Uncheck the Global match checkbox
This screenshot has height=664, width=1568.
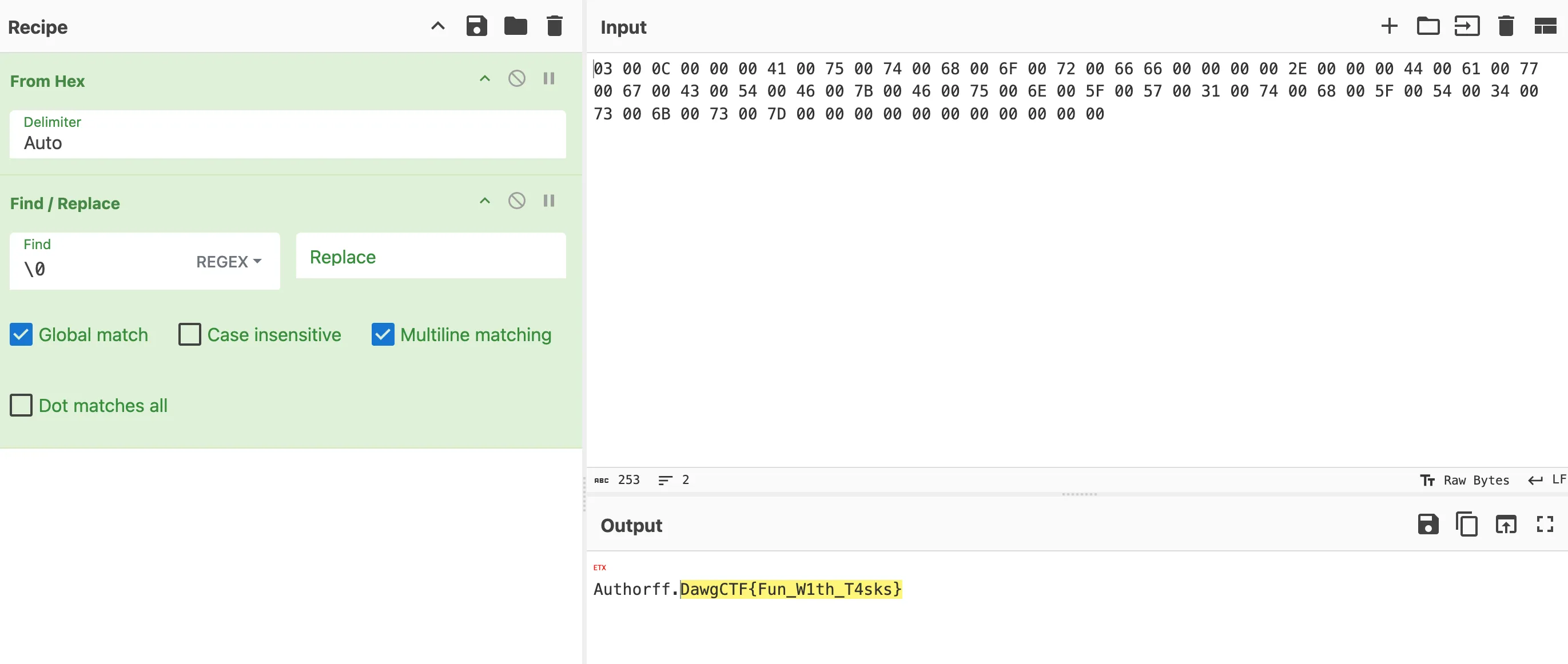(21, 334)
